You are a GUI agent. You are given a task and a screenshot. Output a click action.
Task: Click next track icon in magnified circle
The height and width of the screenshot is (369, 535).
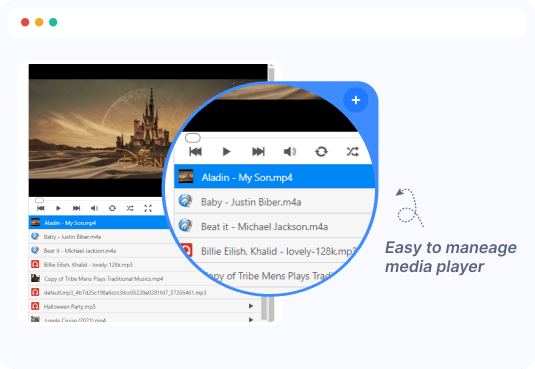pyautogui.click(x=258, y=152)
